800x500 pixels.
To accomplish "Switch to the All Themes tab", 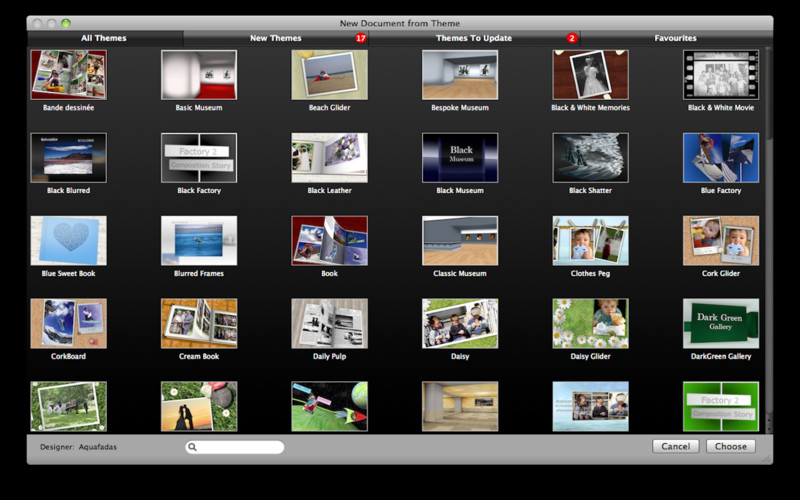I will click(x=104, y=38).
